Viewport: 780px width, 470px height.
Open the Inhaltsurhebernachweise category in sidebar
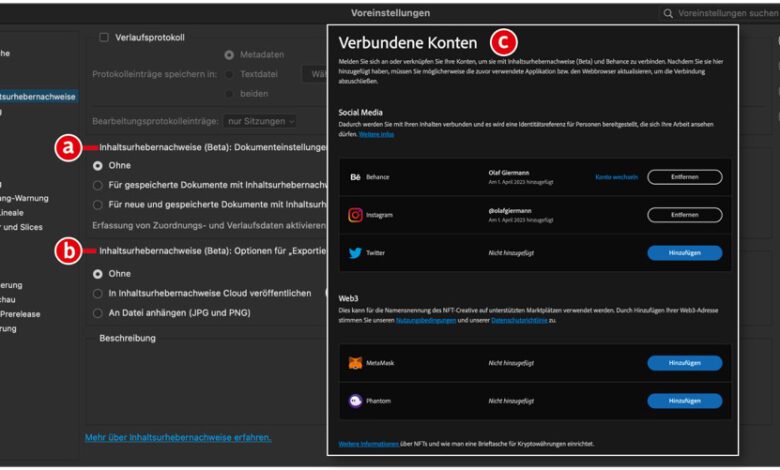tap(38, 96)
